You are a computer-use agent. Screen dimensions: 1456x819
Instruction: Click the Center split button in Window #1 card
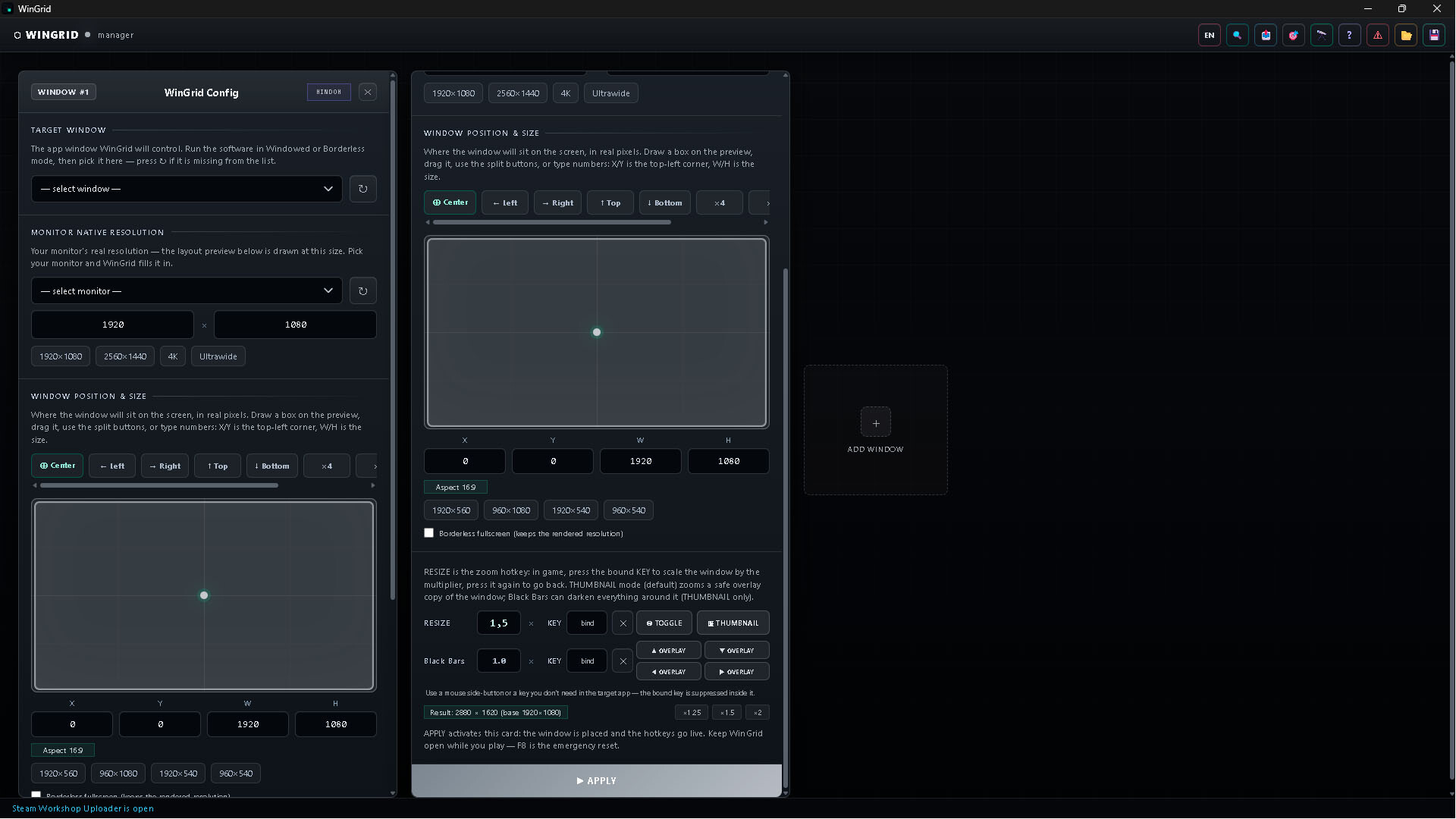coord(57,466)
